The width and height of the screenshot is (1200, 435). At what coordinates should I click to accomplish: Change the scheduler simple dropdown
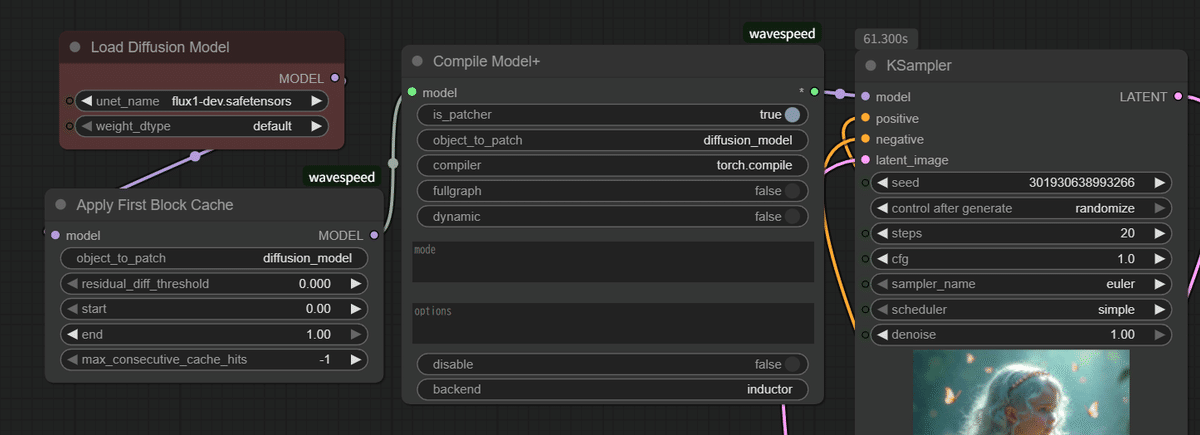pyautogui.click(x=1015, y=310)
